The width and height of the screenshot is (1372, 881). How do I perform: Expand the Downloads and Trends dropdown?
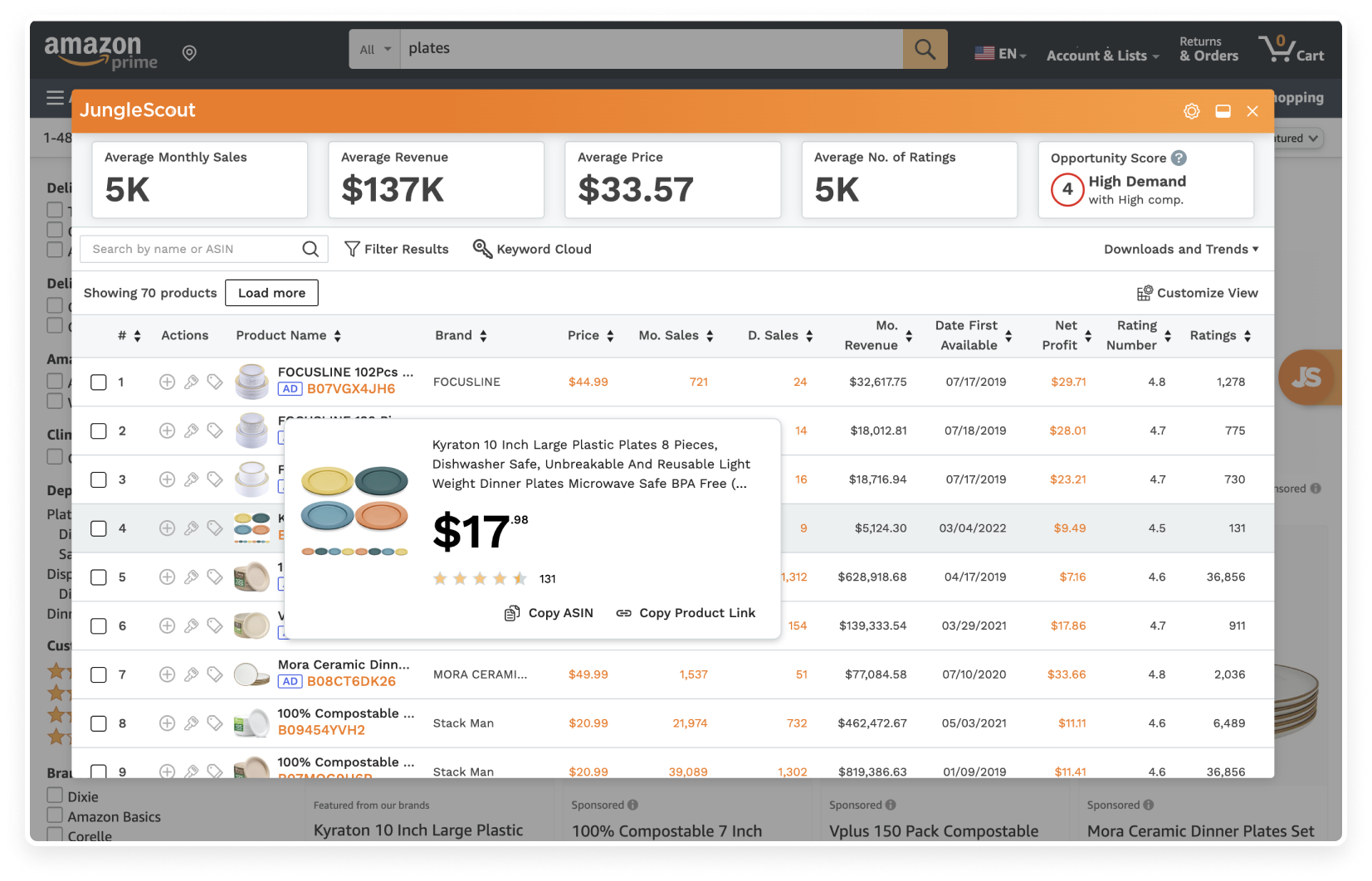pyautogui.click(x=1180, y=249)
